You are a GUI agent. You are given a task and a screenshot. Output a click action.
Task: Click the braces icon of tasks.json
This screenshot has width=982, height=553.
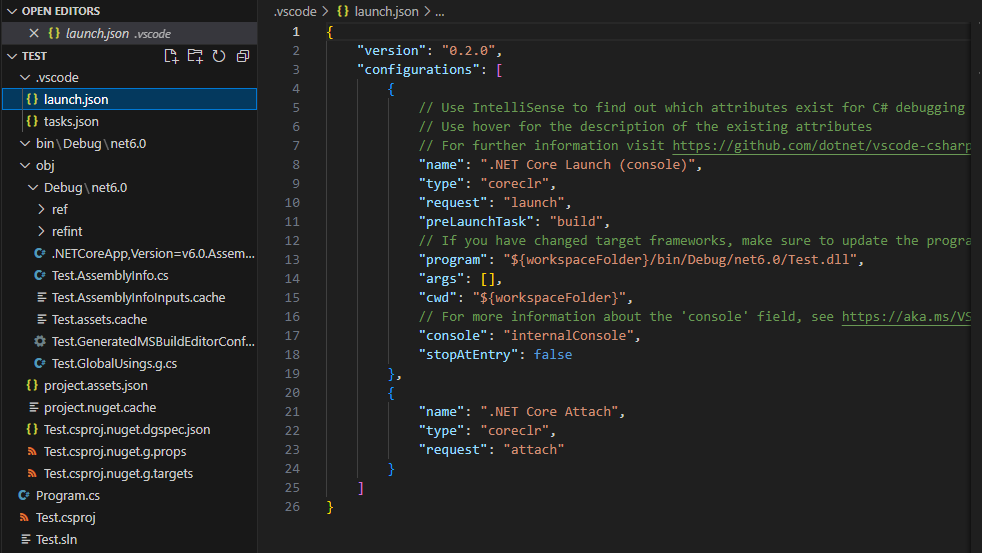(32, 121)
